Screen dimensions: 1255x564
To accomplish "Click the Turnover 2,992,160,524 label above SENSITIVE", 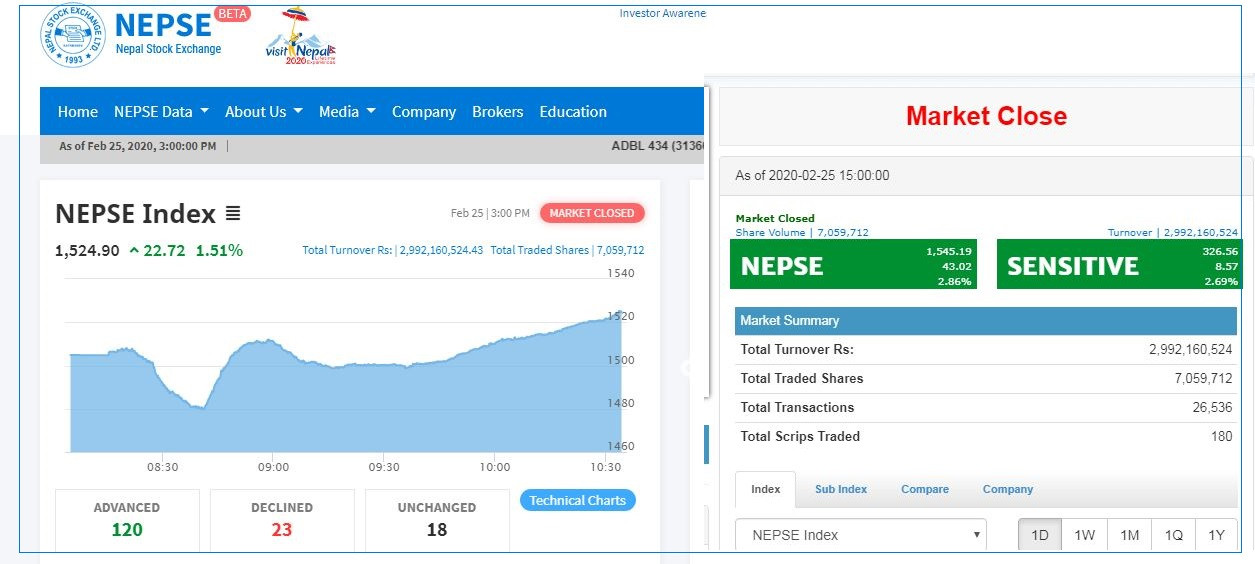I will click(1172, 232).
